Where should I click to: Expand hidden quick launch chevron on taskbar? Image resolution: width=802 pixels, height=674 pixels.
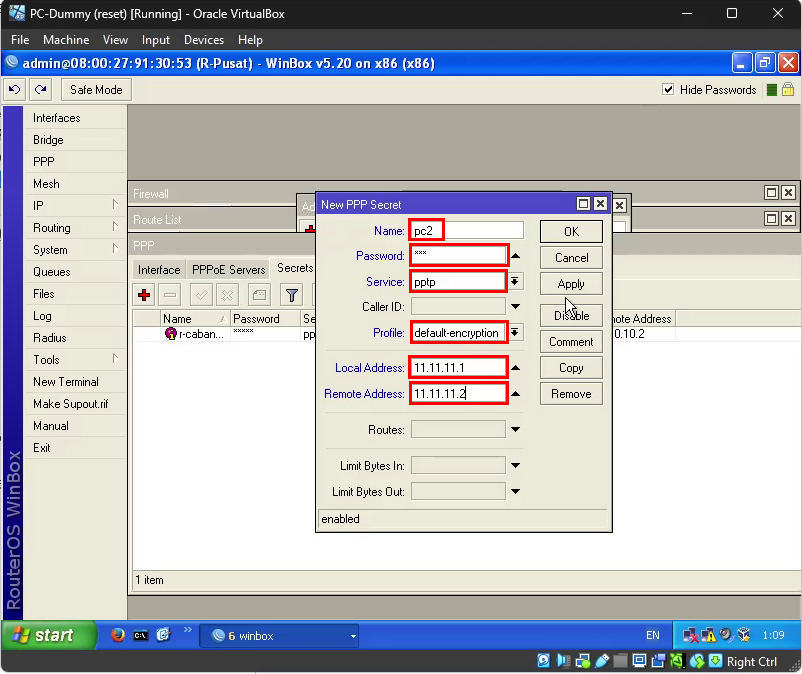click(x=187, y=630)
